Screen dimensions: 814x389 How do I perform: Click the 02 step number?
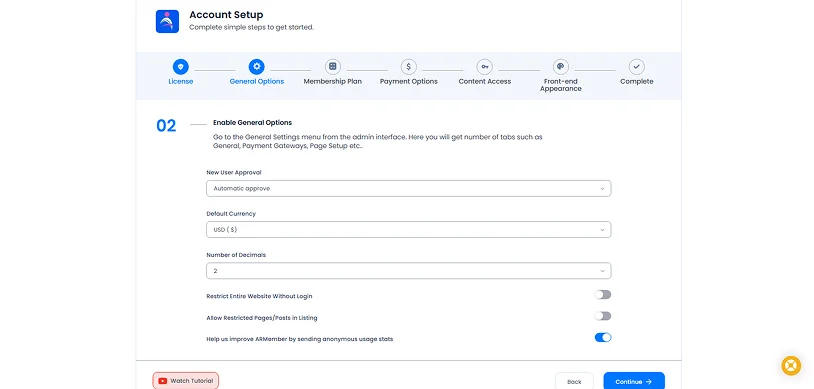point(166,126)
